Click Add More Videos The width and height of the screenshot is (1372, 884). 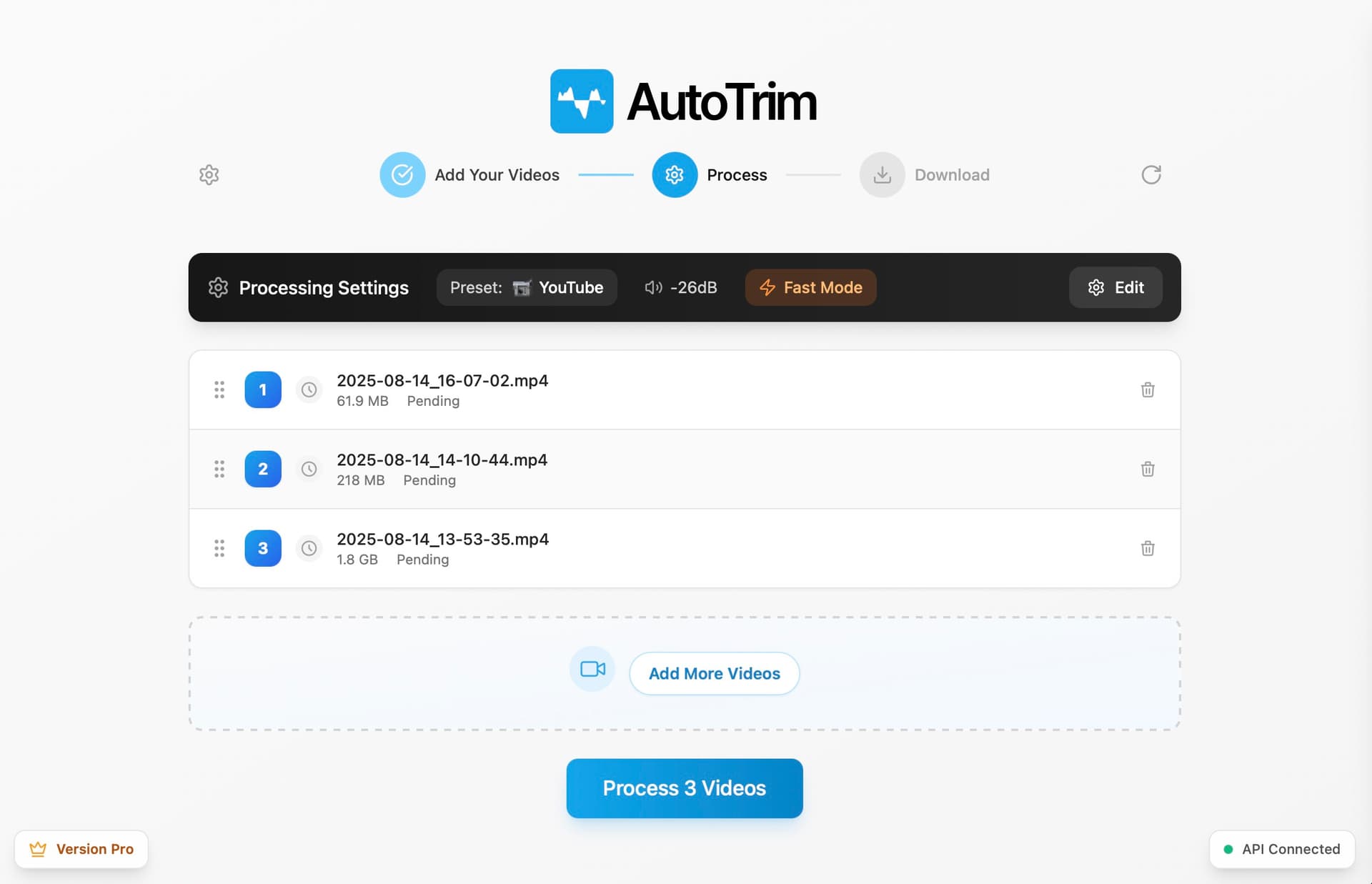click(x=714, y=672)
